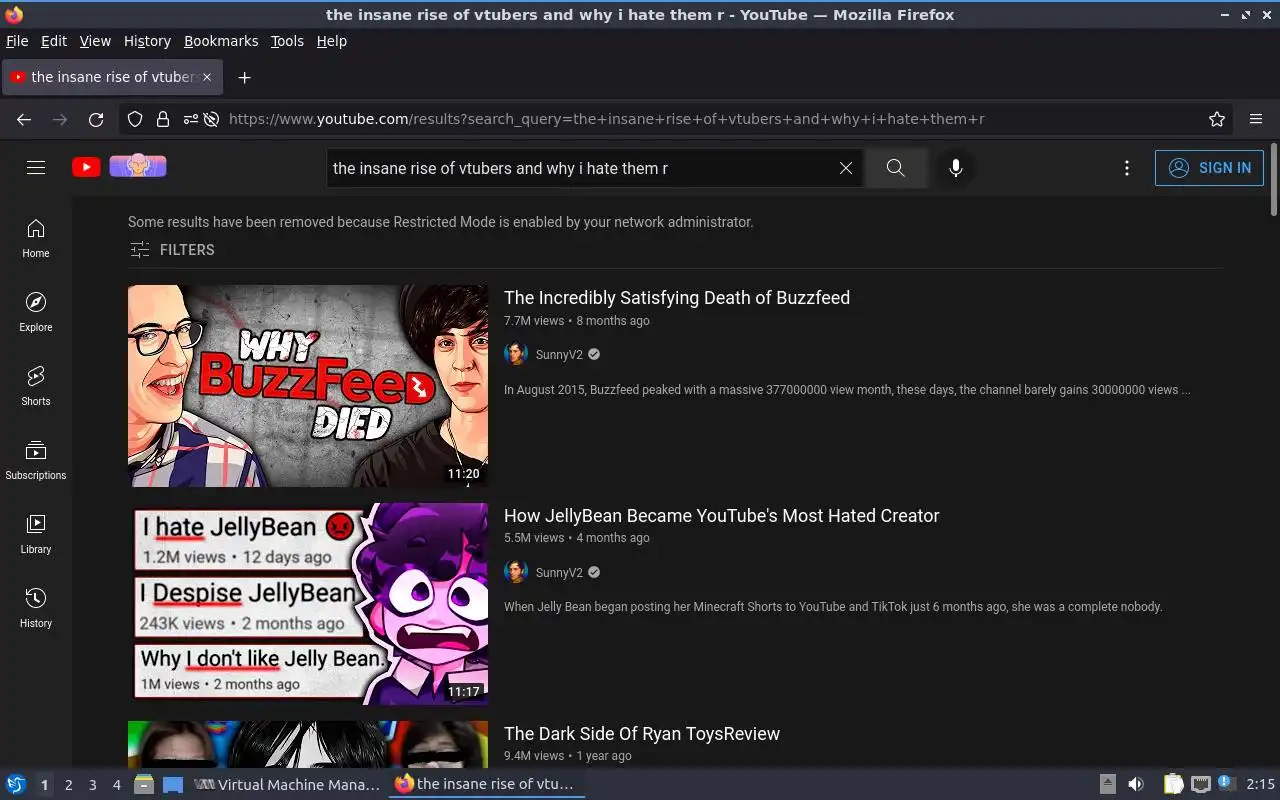1280x800 pixels.
Task: Open the Tools menu
Action: click(x=287, y=41)
